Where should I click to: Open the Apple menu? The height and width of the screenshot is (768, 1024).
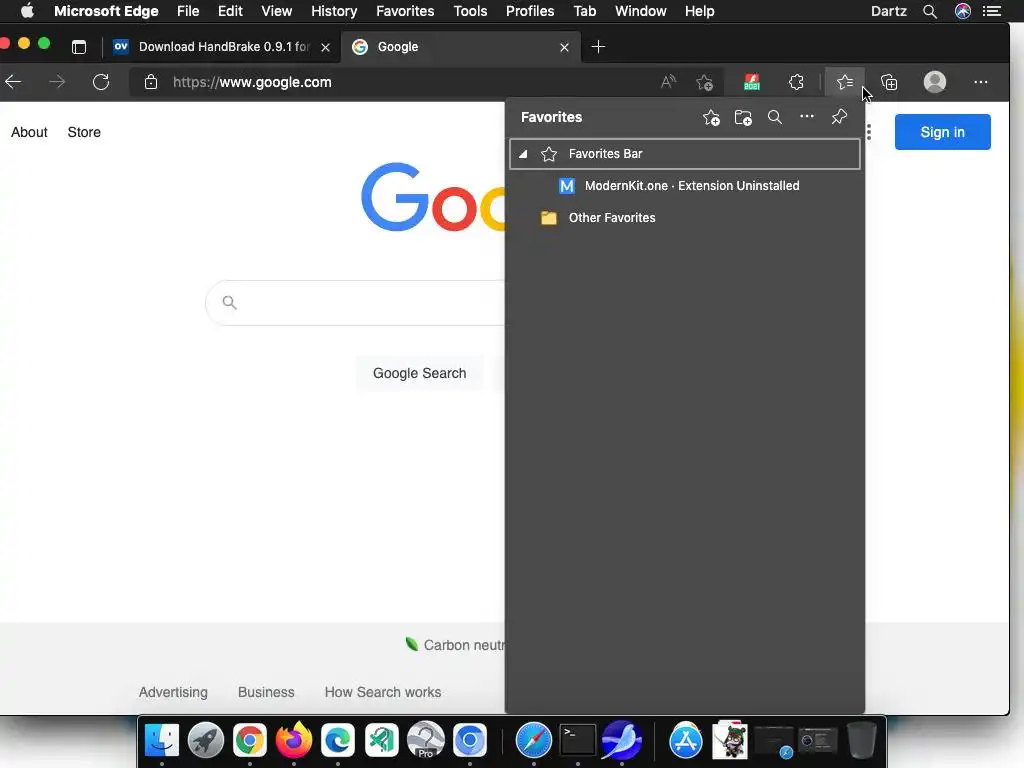tap(27, 11)
